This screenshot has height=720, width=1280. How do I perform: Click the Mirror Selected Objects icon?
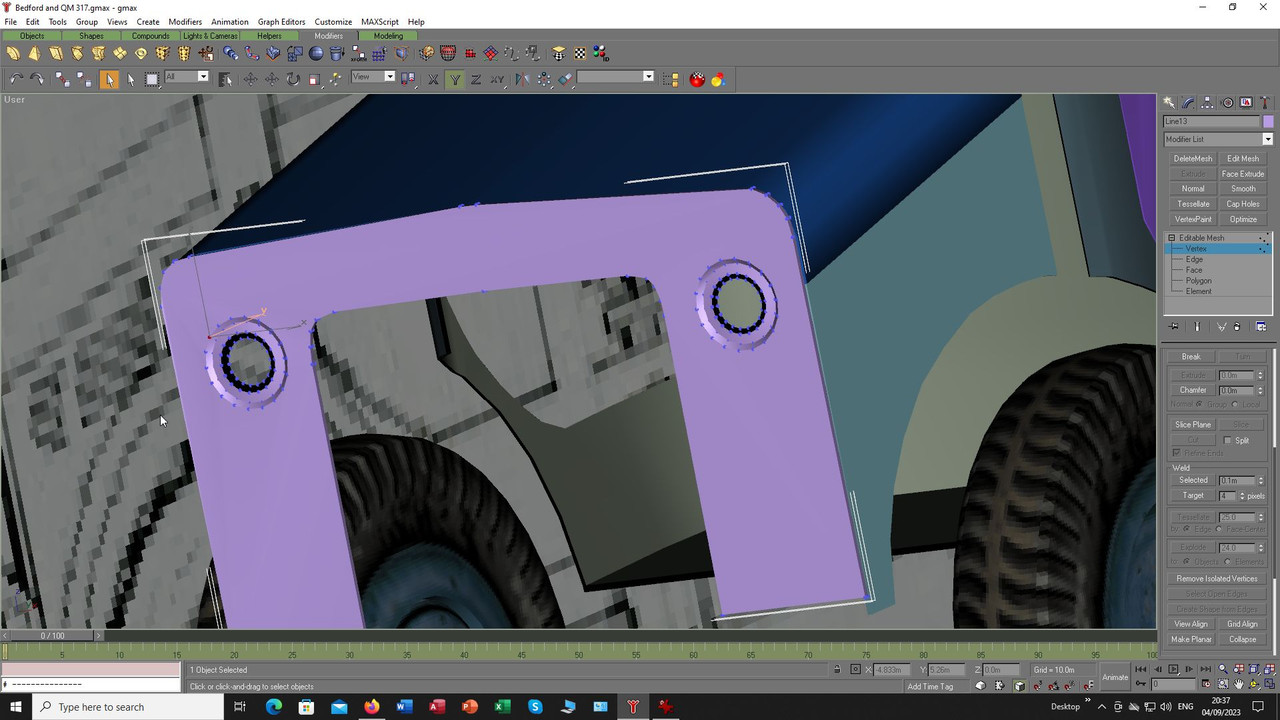(x=521, y=79)
